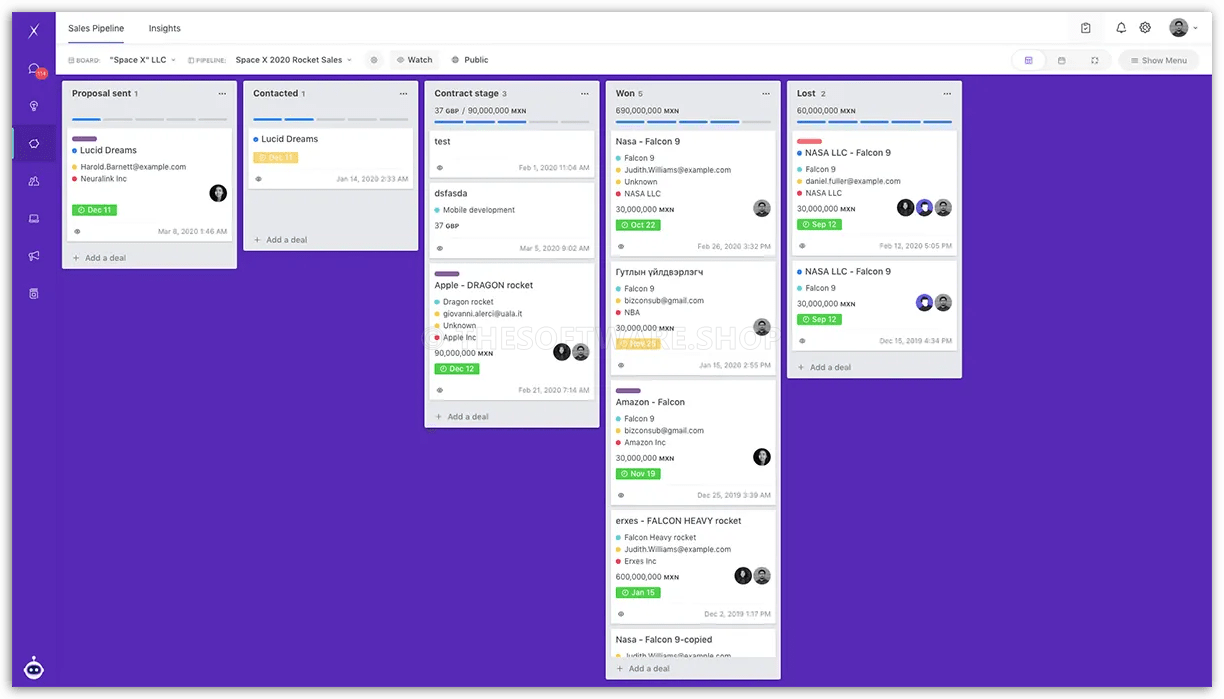Click avatar on Nasa - Falcon 9 Won card
Viewport: 1224px width, 699px height.
[x=762, y=208]
